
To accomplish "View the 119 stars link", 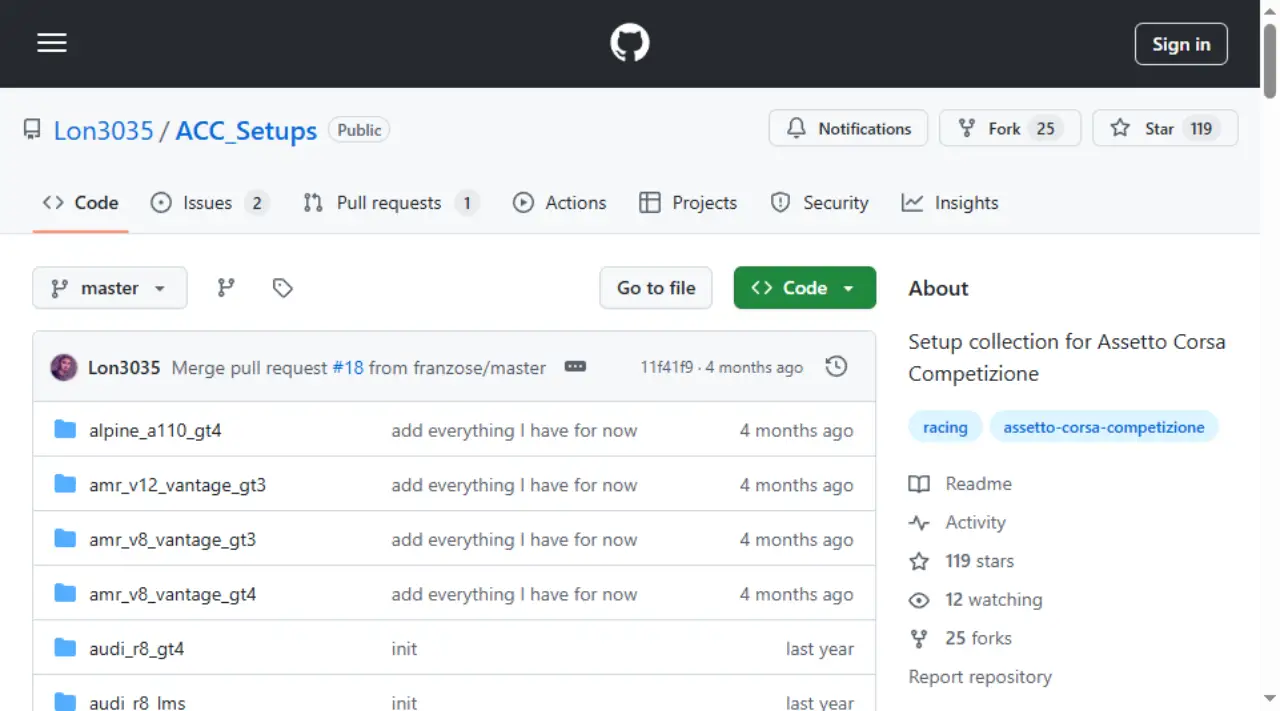I will point(961,561).
